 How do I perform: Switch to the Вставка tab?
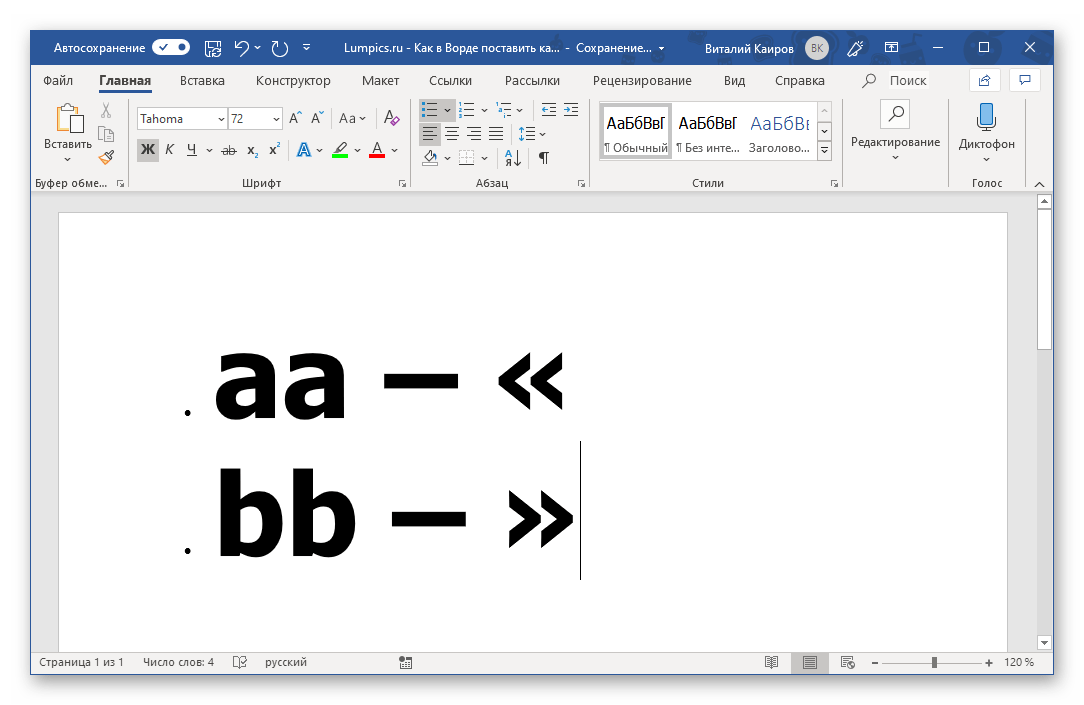pyautogui.click(x=202, y=81)
